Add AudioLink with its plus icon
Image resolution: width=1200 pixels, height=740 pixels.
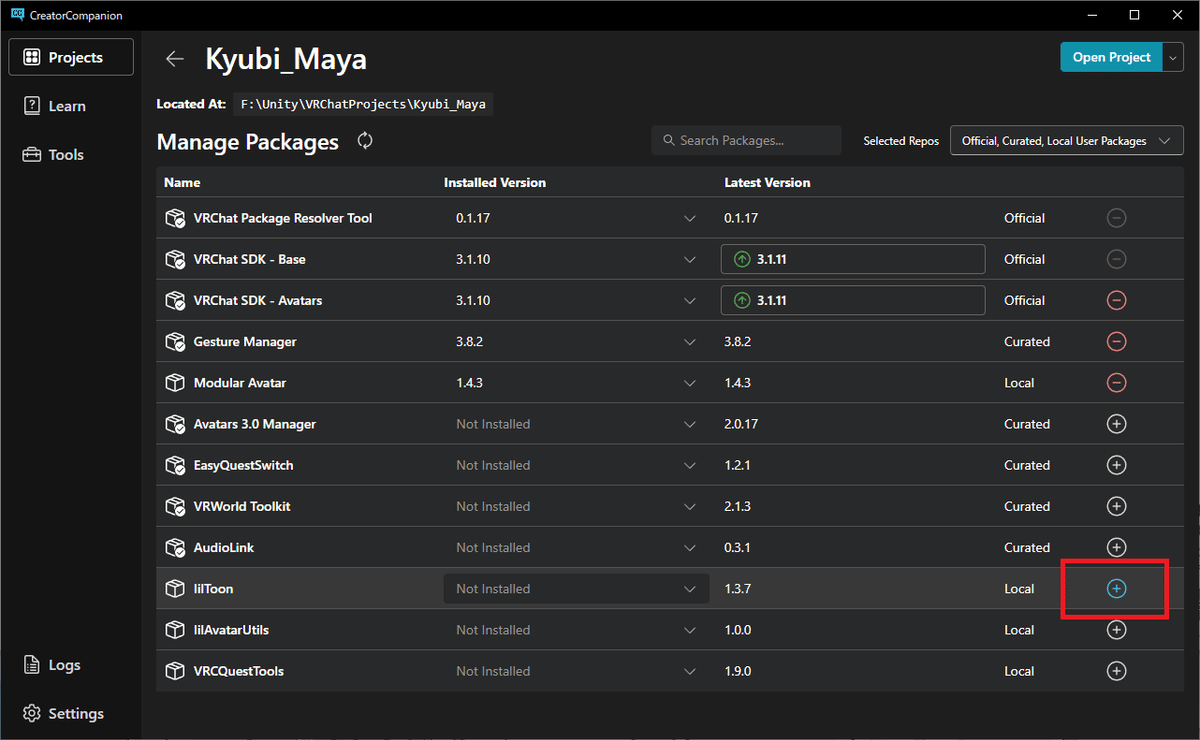coord(1117,547)
